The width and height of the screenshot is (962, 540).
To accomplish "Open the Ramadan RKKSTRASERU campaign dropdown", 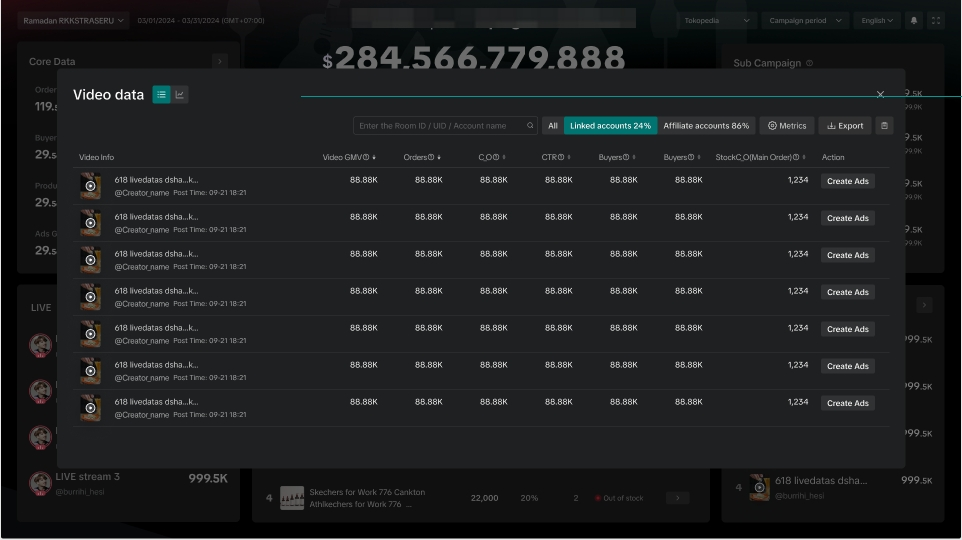I will (x=74, y=21).
